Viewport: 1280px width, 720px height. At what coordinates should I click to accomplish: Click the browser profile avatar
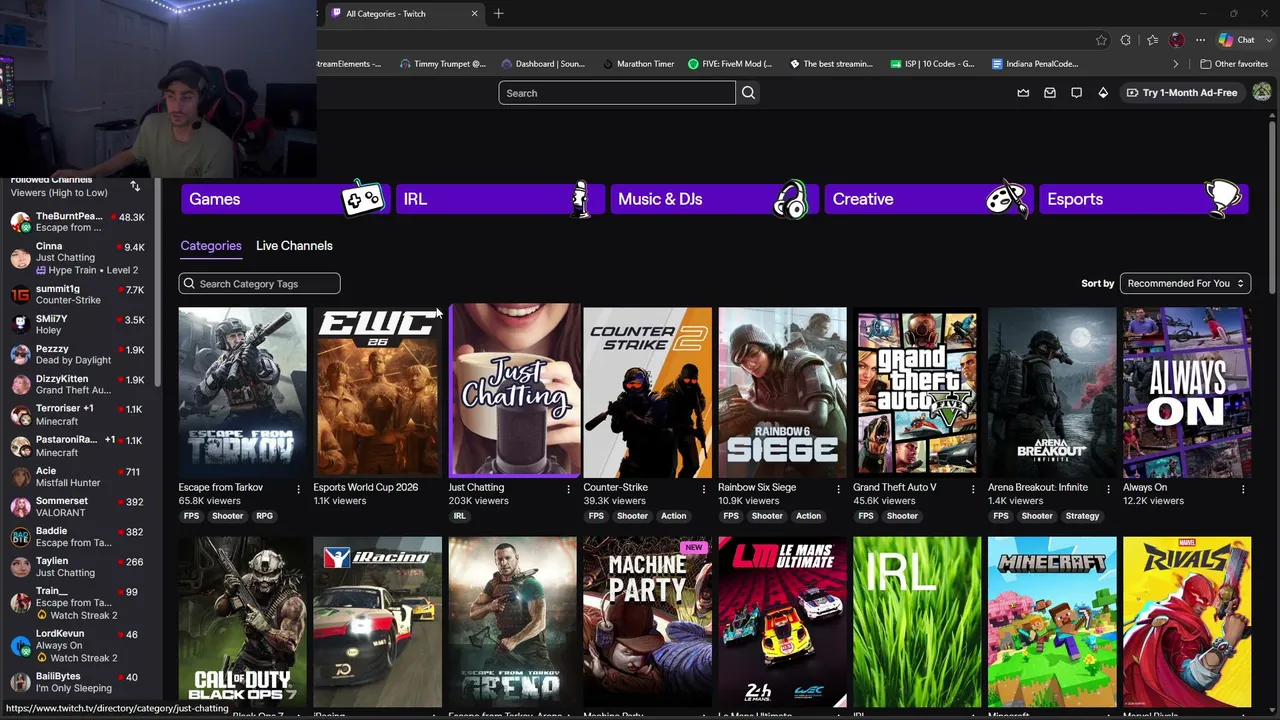coord(1177,40)
